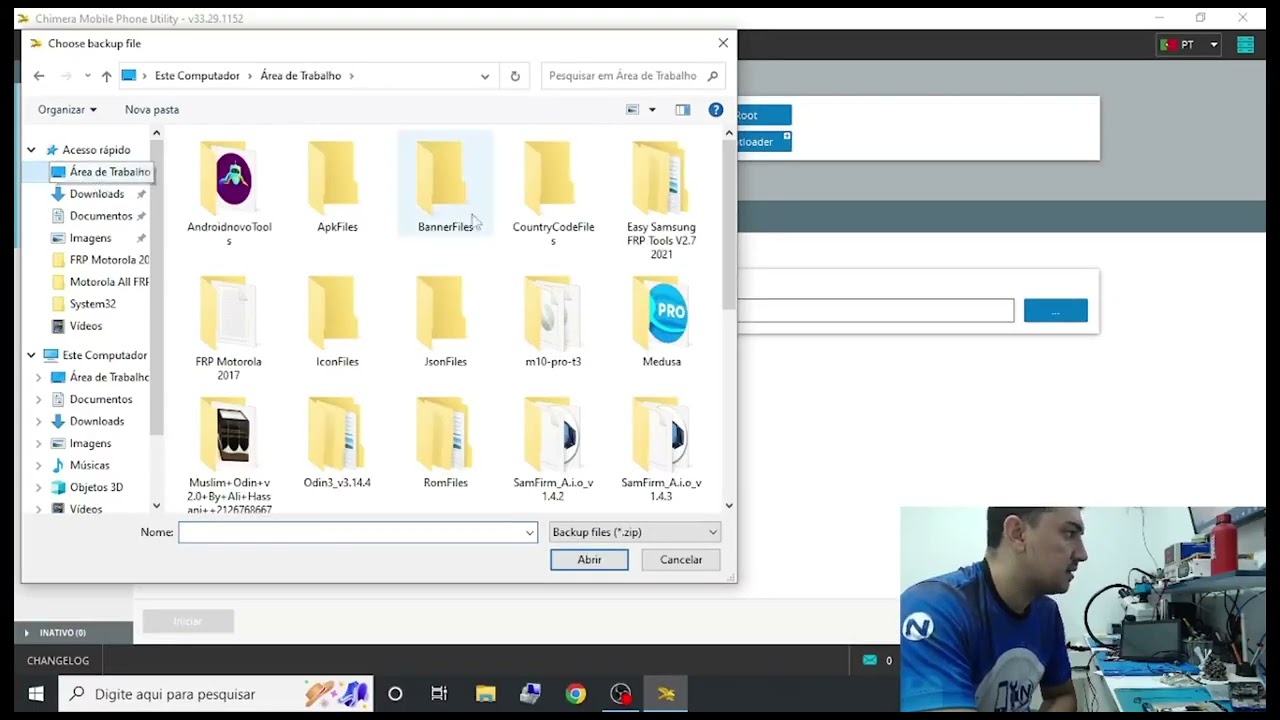Expand the address bar history dropdown
The width and height of the screenshot is (1280, 720).
(485, 76)
